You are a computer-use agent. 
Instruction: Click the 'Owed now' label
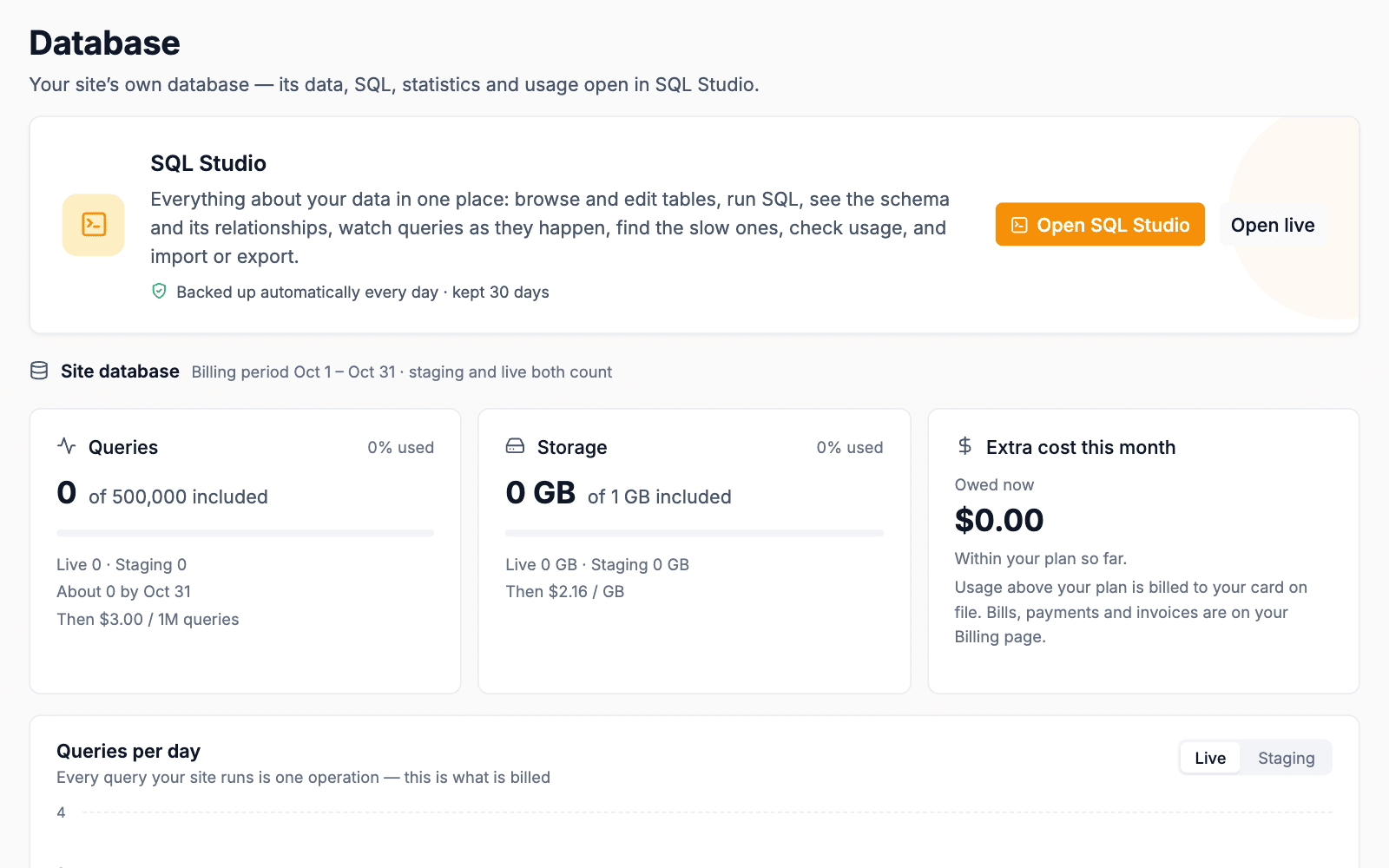(994, 484)
